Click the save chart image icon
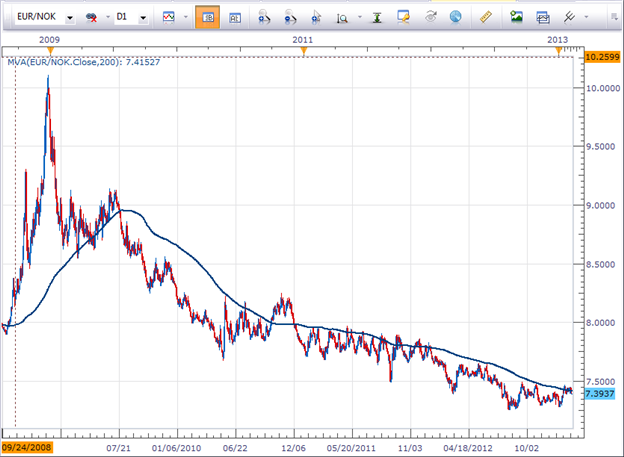Viewport: 624px width, 457px height. tap(516, 17)
